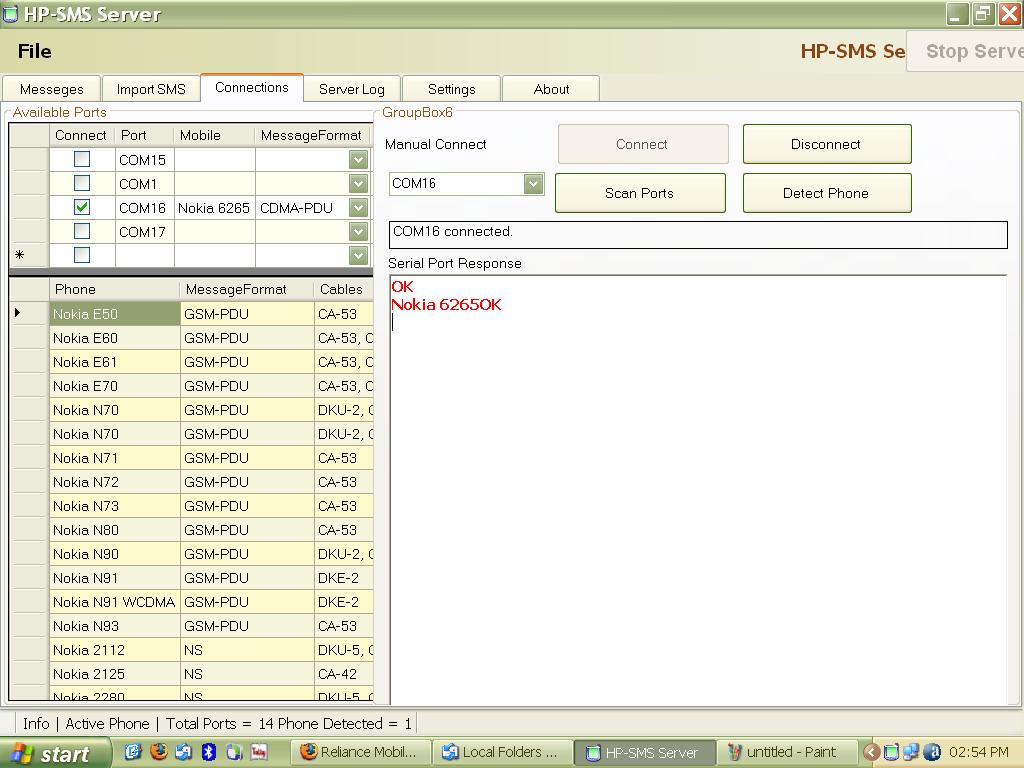
Task: Click the Disconnect button
Action: click(x=827, y=144)
